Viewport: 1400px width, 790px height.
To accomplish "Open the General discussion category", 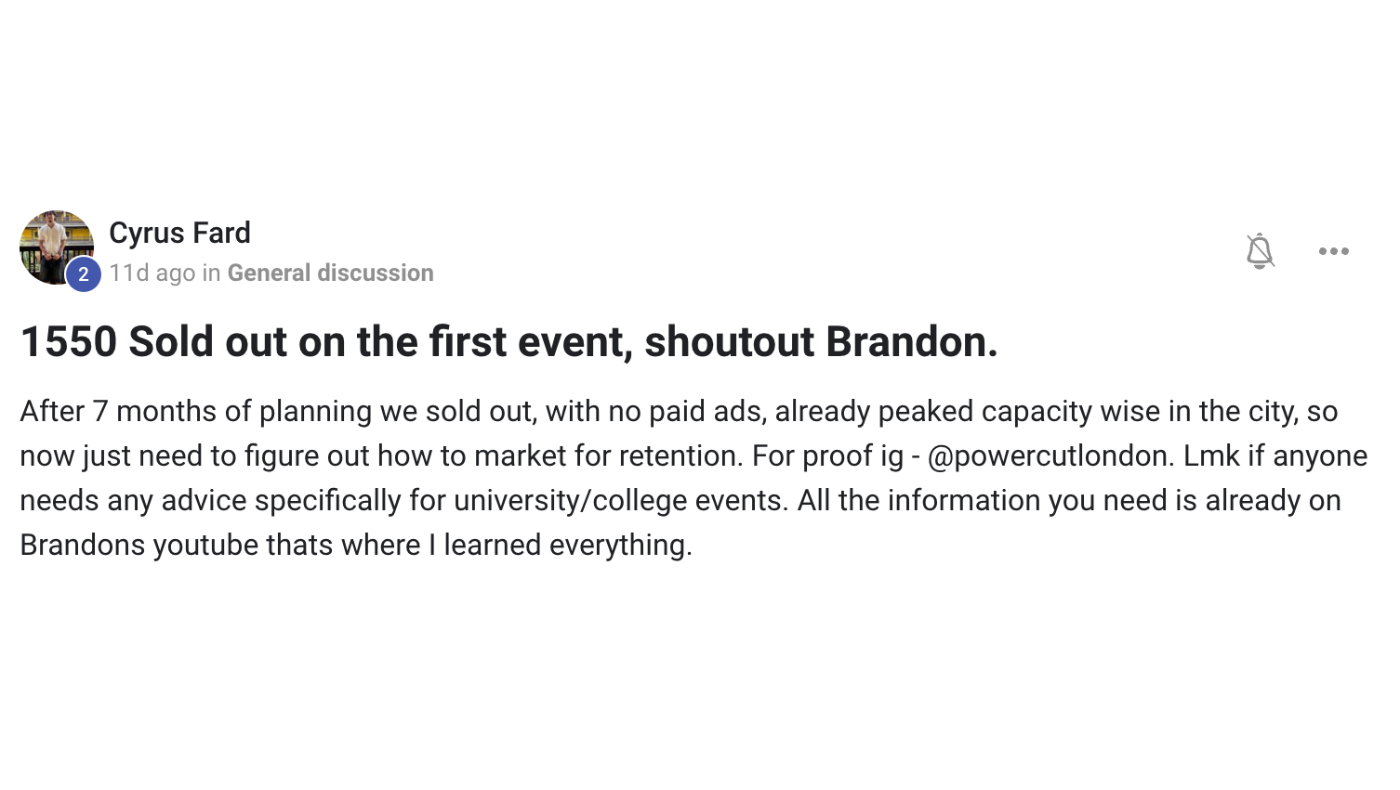I will pos(330,273).
